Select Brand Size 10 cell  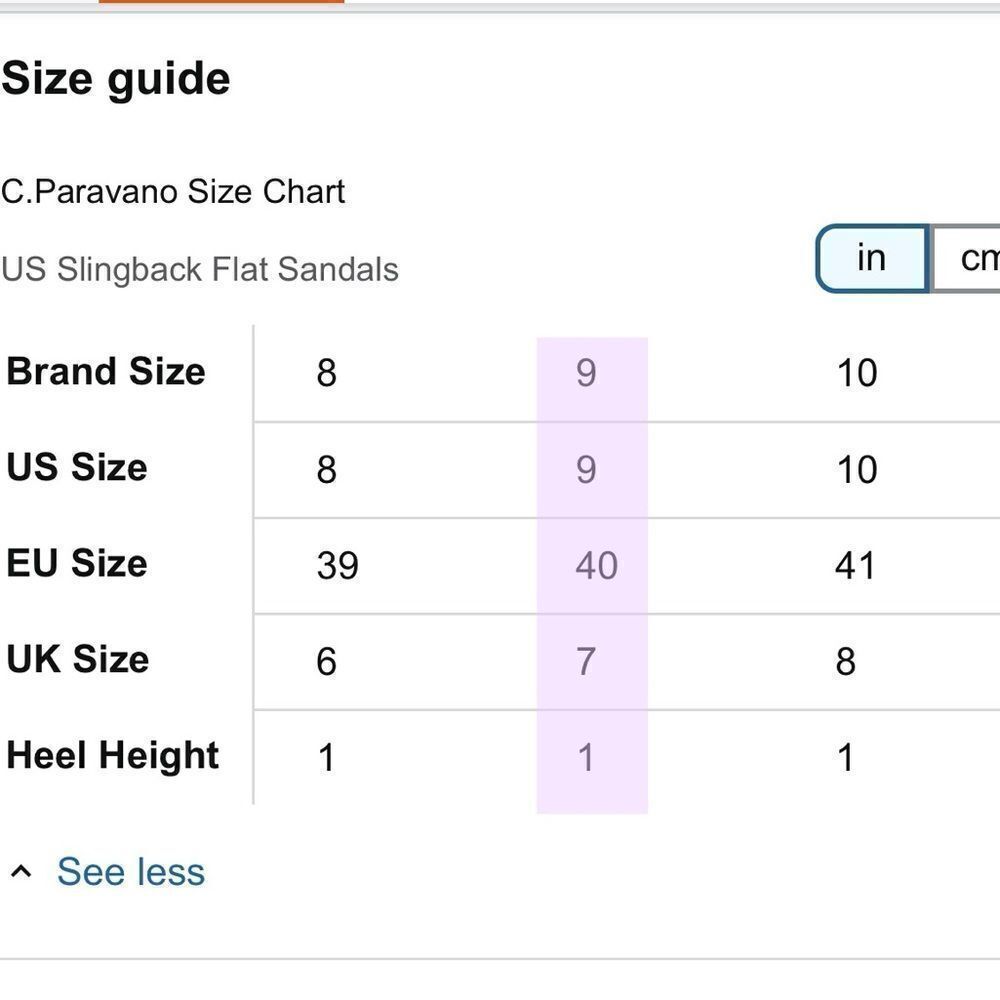click(857, 373)
